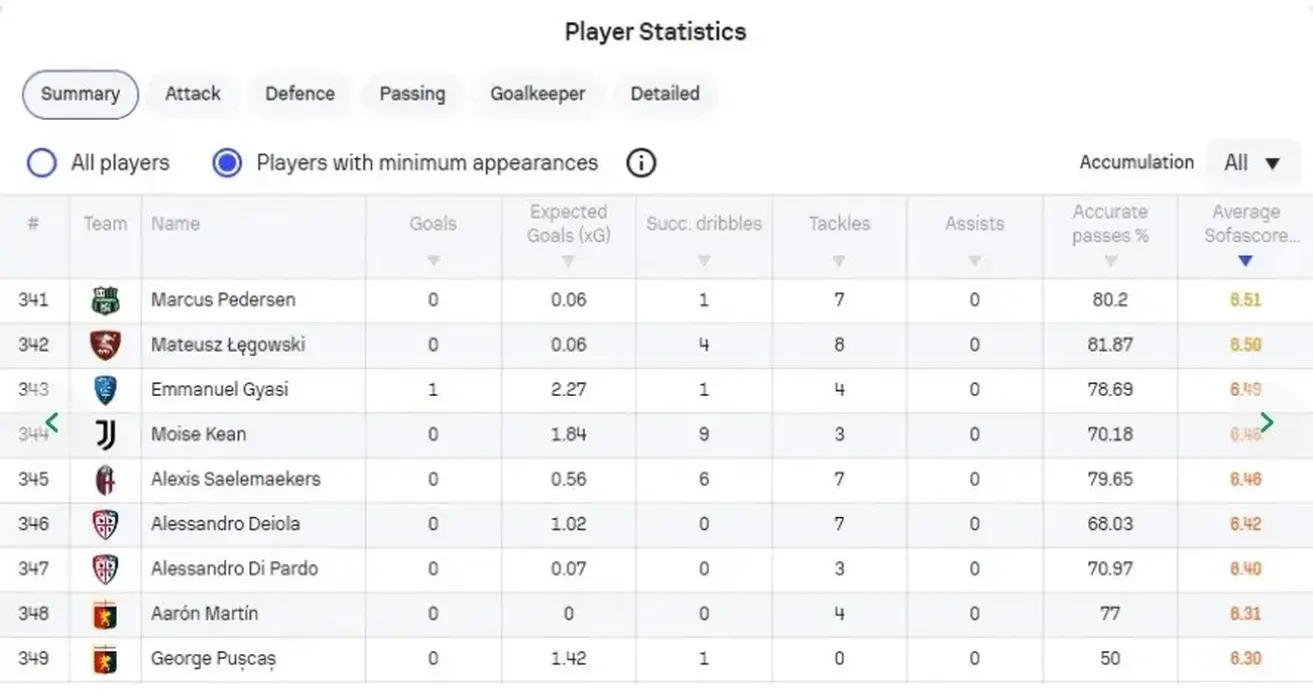Open the Accumulation All dropdown
This screenshot has width=1313, height=700.
[1252, 163]
